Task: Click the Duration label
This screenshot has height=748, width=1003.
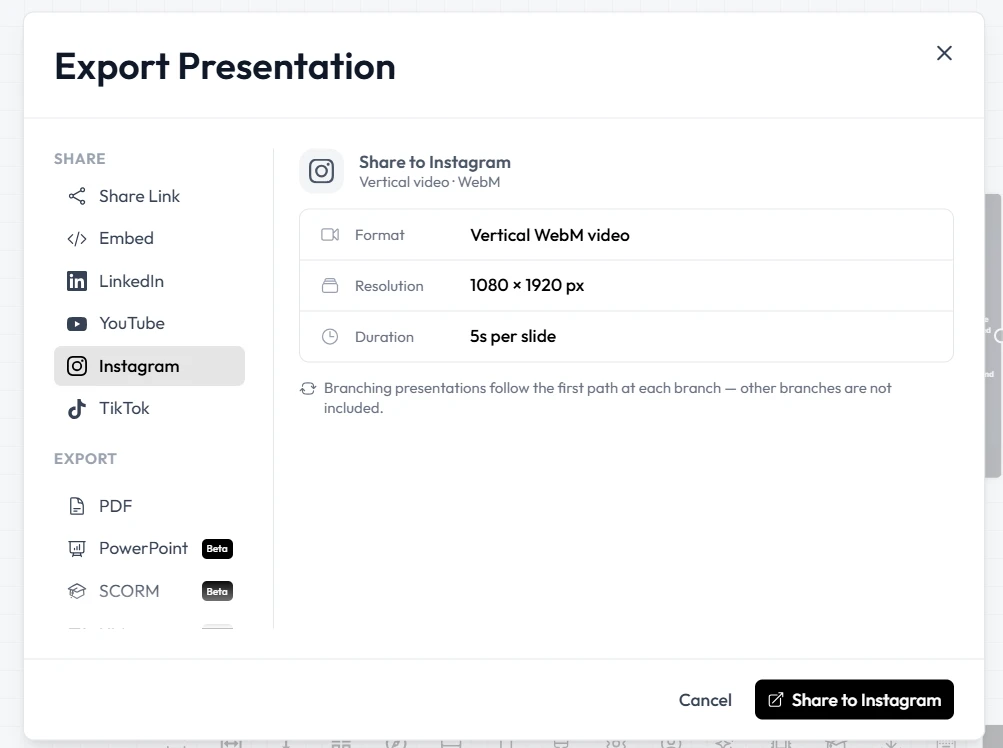Action: point(384,337)
